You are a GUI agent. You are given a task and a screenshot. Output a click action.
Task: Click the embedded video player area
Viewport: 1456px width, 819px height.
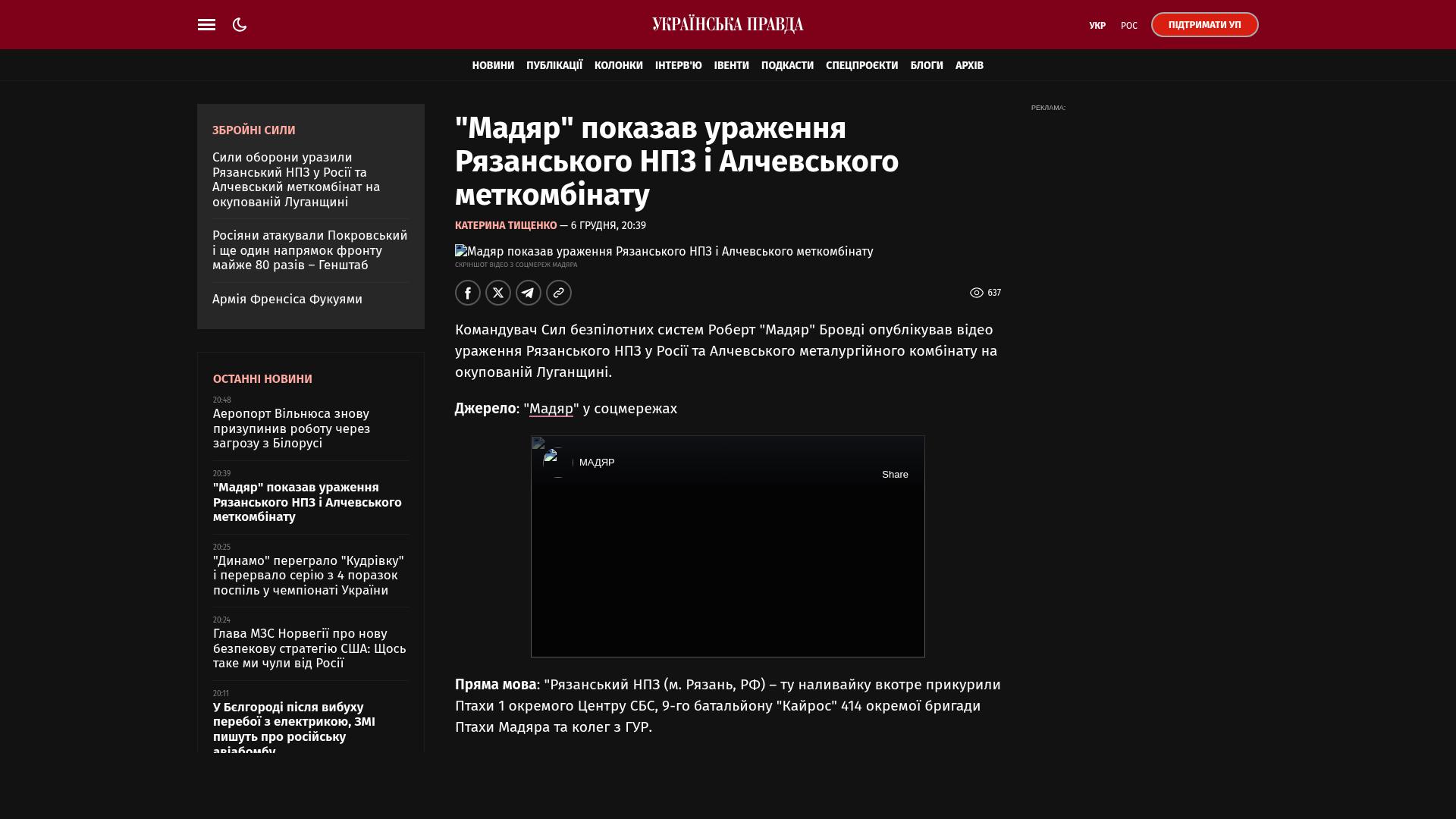pos(727,569)
